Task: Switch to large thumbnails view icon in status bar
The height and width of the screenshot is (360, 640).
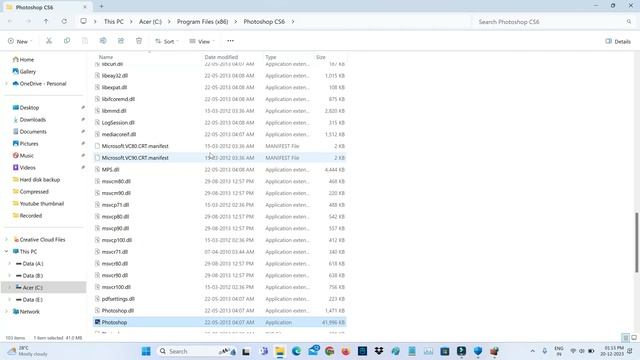Action: coord(634,338)
